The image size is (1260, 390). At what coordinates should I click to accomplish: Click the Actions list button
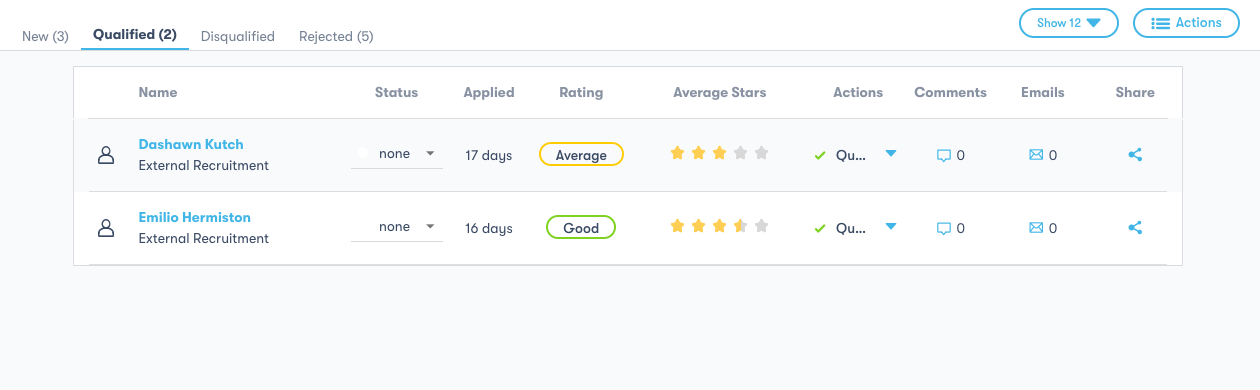tap(1186, 23)
